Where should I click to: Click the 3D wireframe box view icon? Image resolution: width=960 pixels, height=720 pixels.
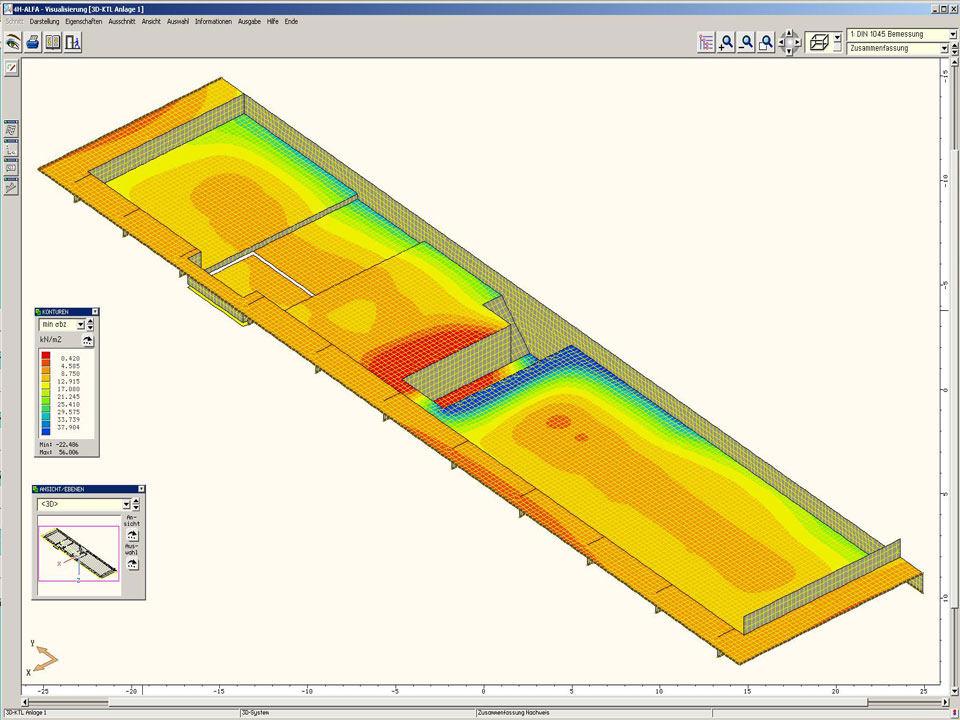pos(818,42)
